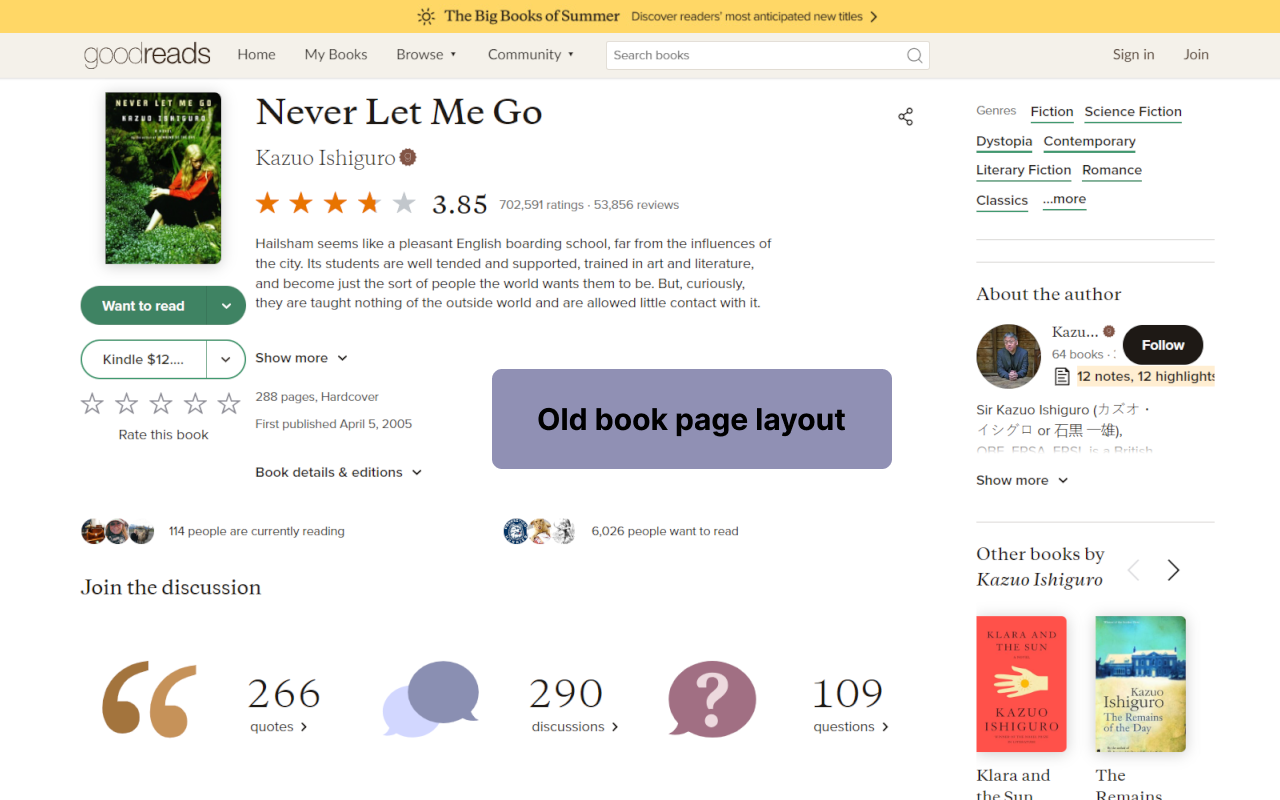The width and height of the screenshot is (1280, 800).
Task: View the 266 quotes
Action: [283, 705]
